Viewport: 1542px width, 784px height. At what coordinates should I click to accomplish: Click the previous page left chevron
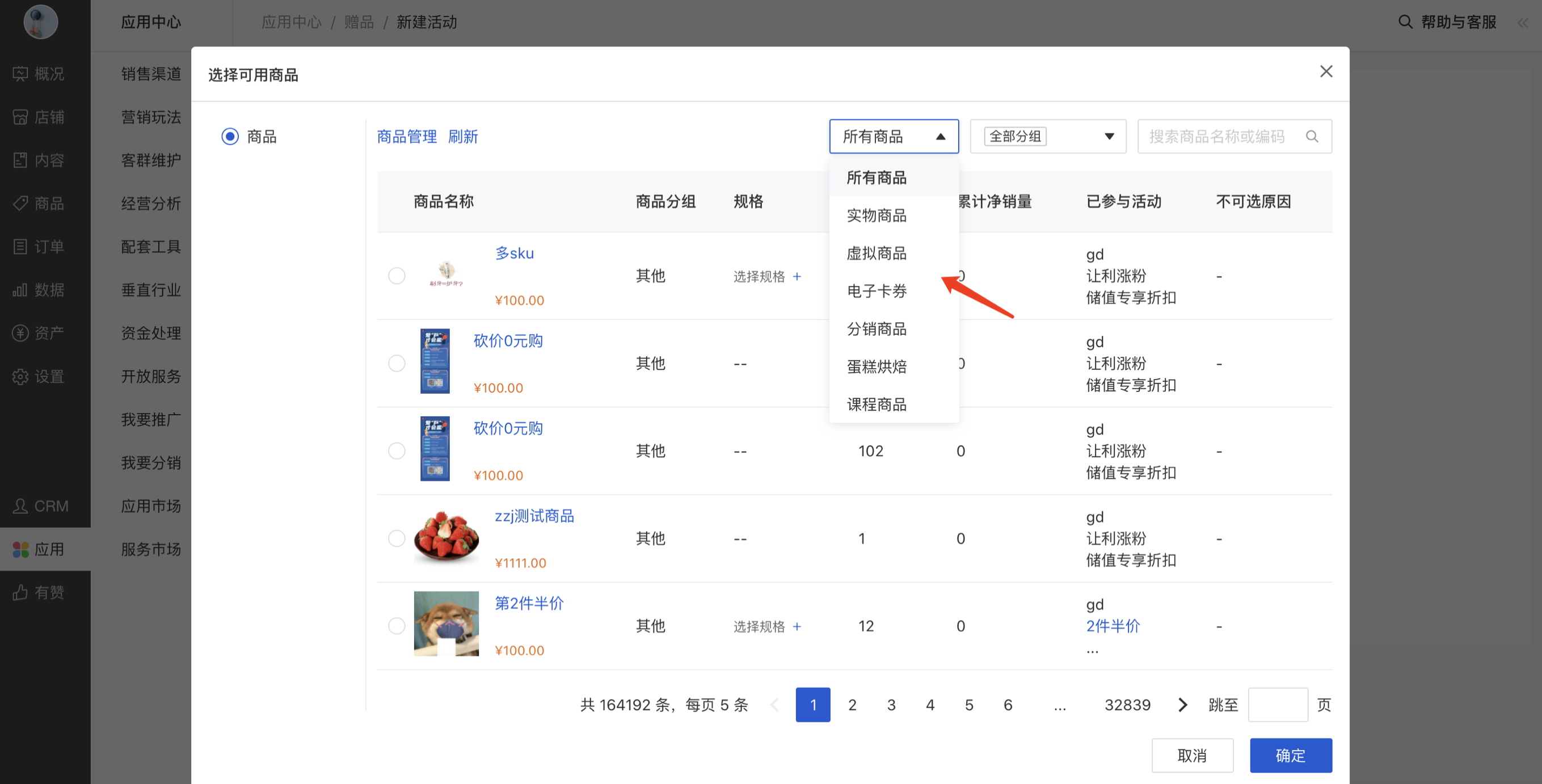coord(774,705)
